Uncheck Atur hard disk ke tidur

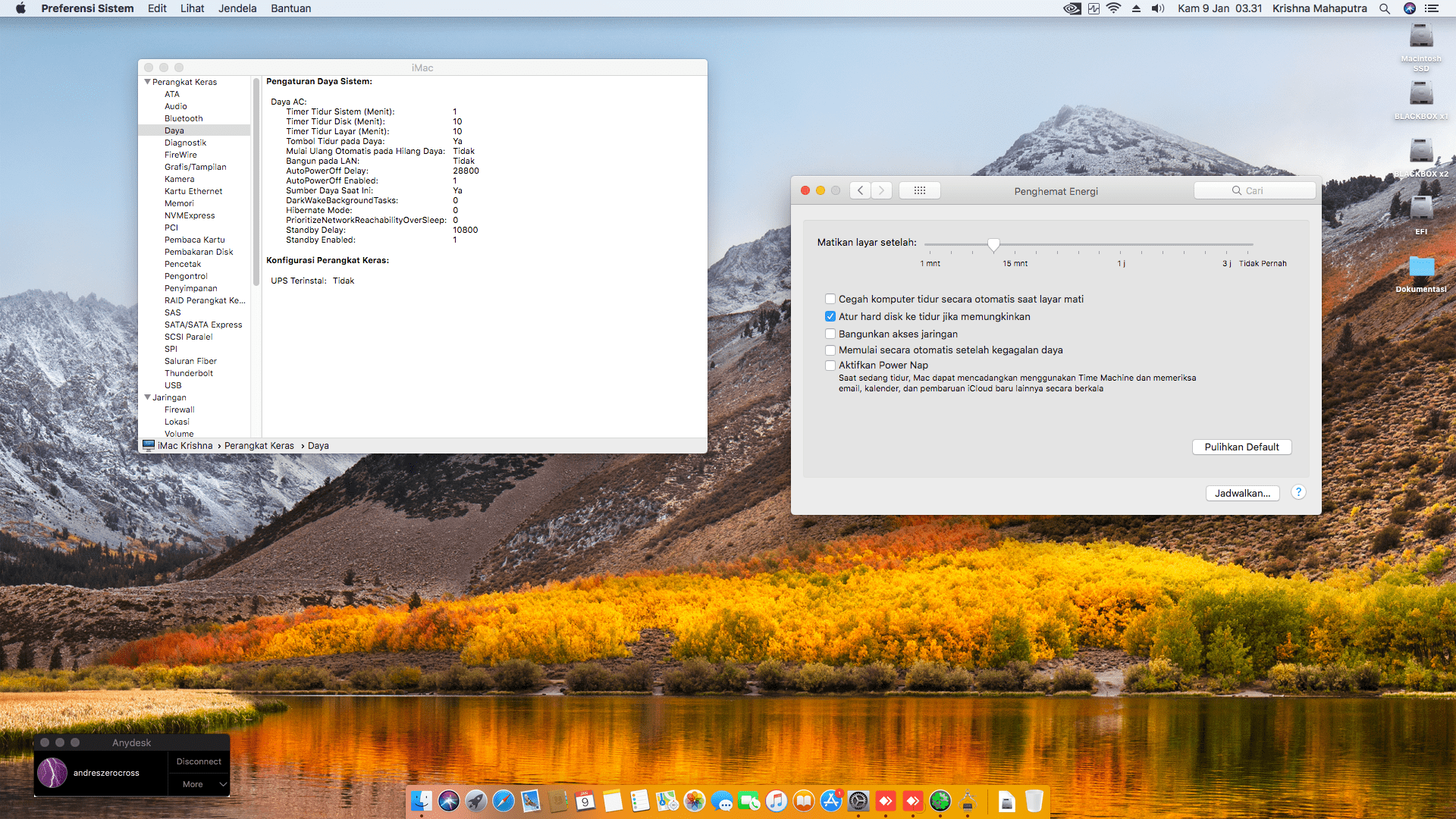[x=830, y=316]
